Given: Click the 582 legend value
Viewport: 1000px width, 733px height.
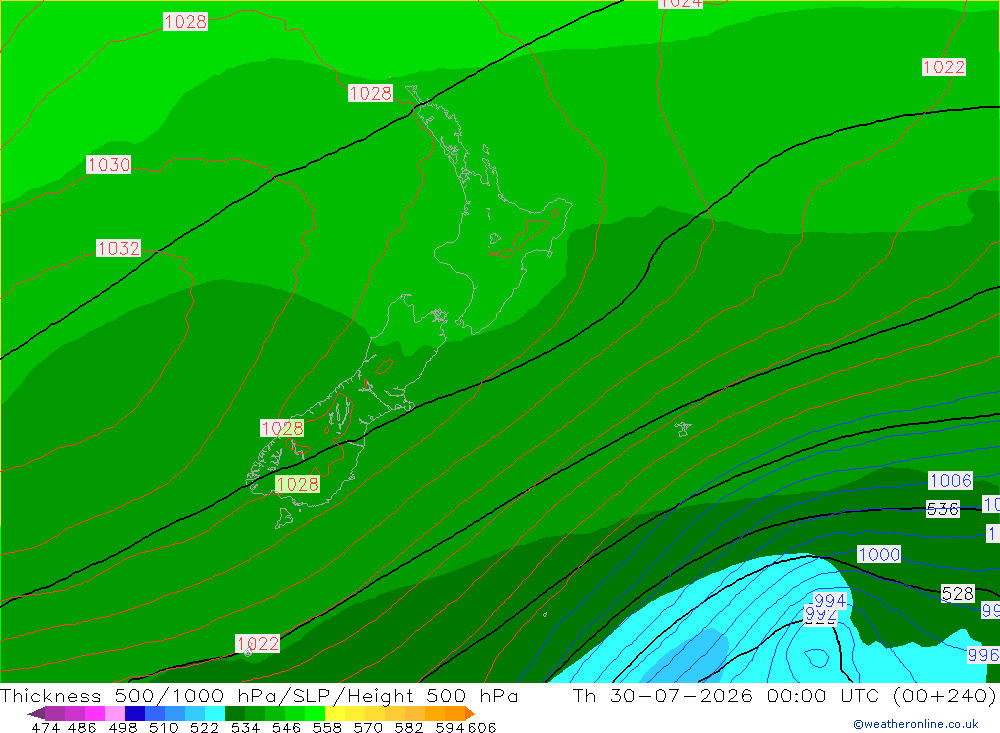Looking at the screenshot, I should pyautogui.click(x=408, y=727).
